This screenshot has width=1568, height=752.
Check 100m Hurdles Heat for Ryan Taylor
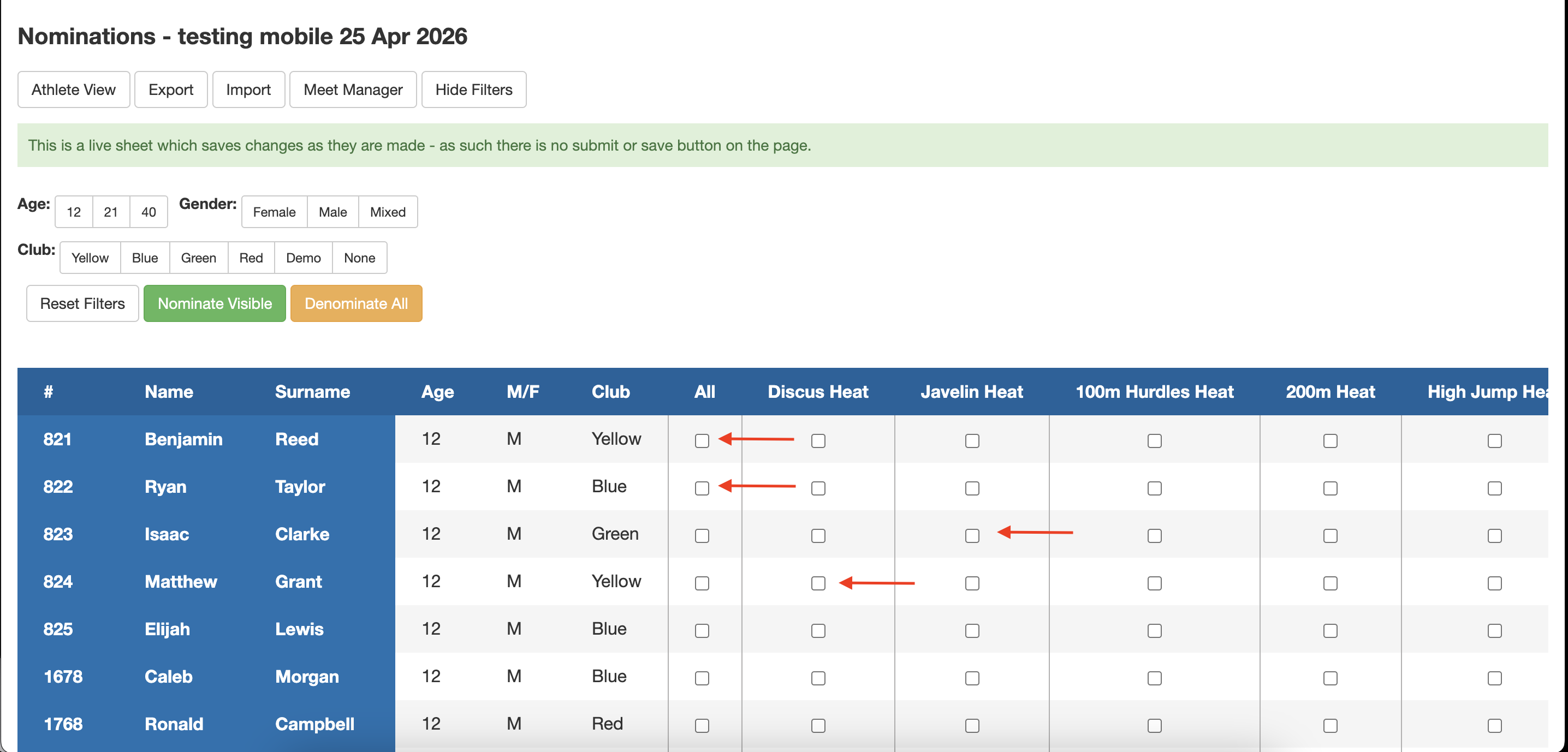[1155, 488]
